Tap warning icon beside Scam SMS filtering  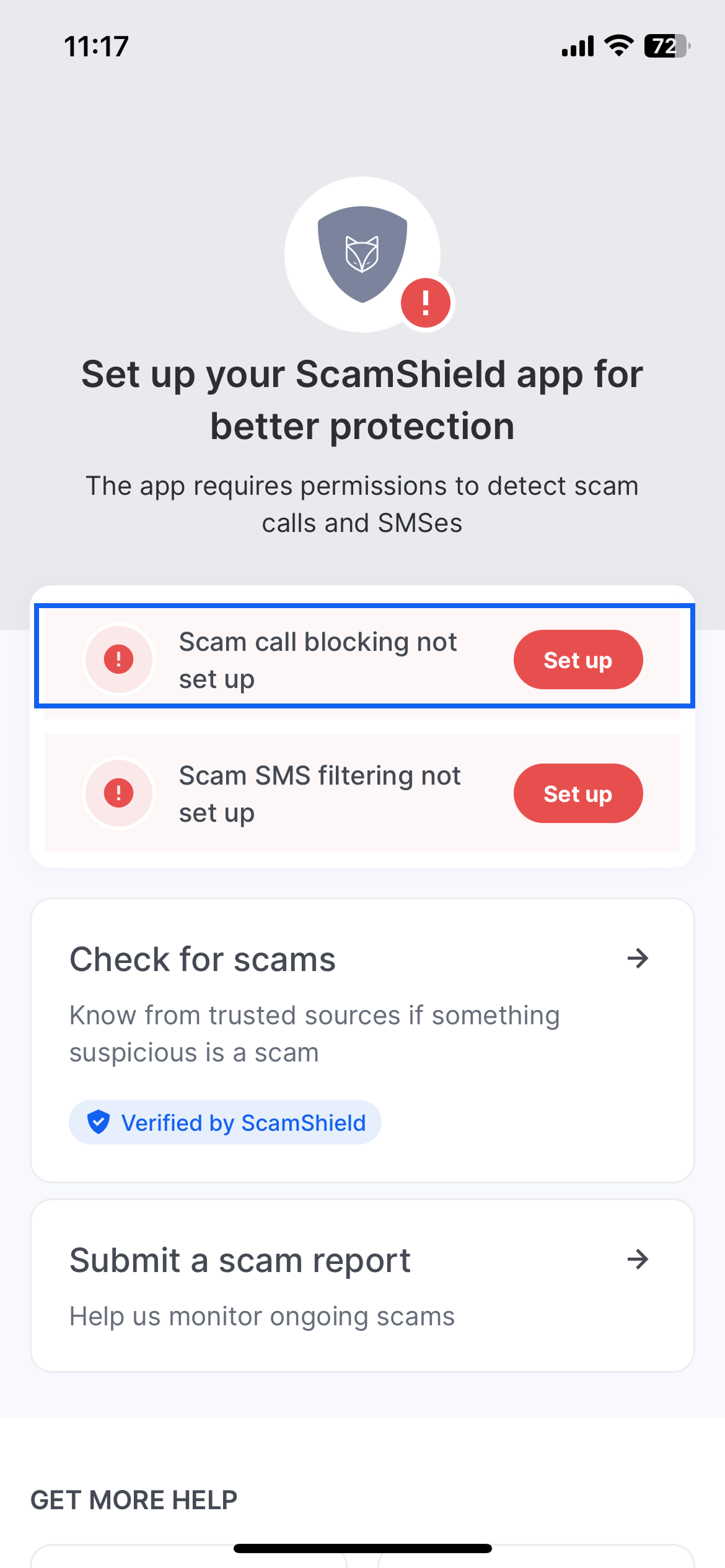pyautogui.click(x=118, y=793)
